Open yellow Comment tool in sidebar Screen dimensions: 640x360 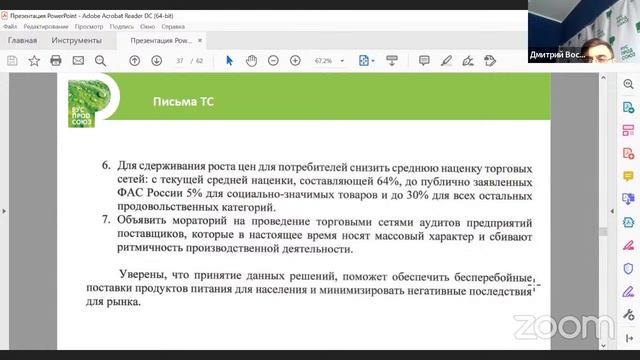pos(629,176)
